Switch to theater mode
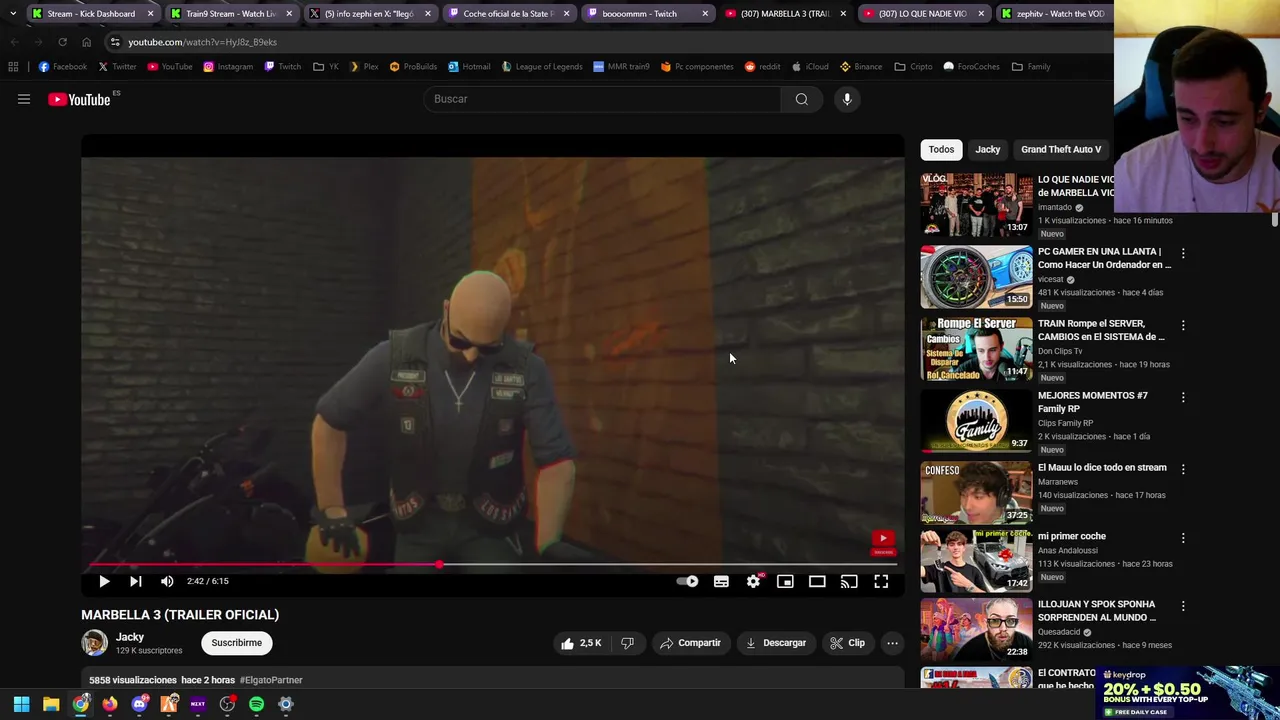The image size is (1280, 720). tap(817, 581)
